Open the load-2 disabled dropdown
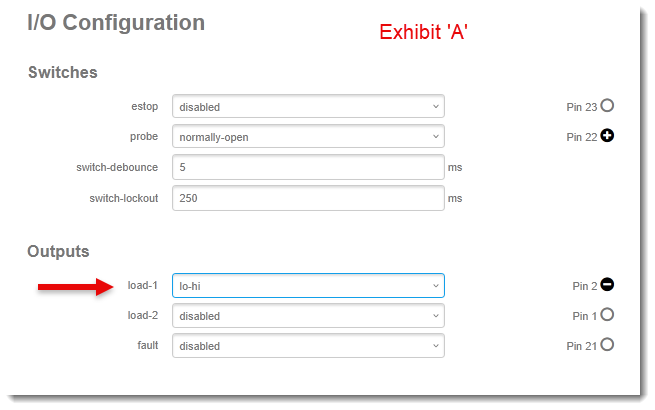This screenshot has width=655, height=410. 308,316
